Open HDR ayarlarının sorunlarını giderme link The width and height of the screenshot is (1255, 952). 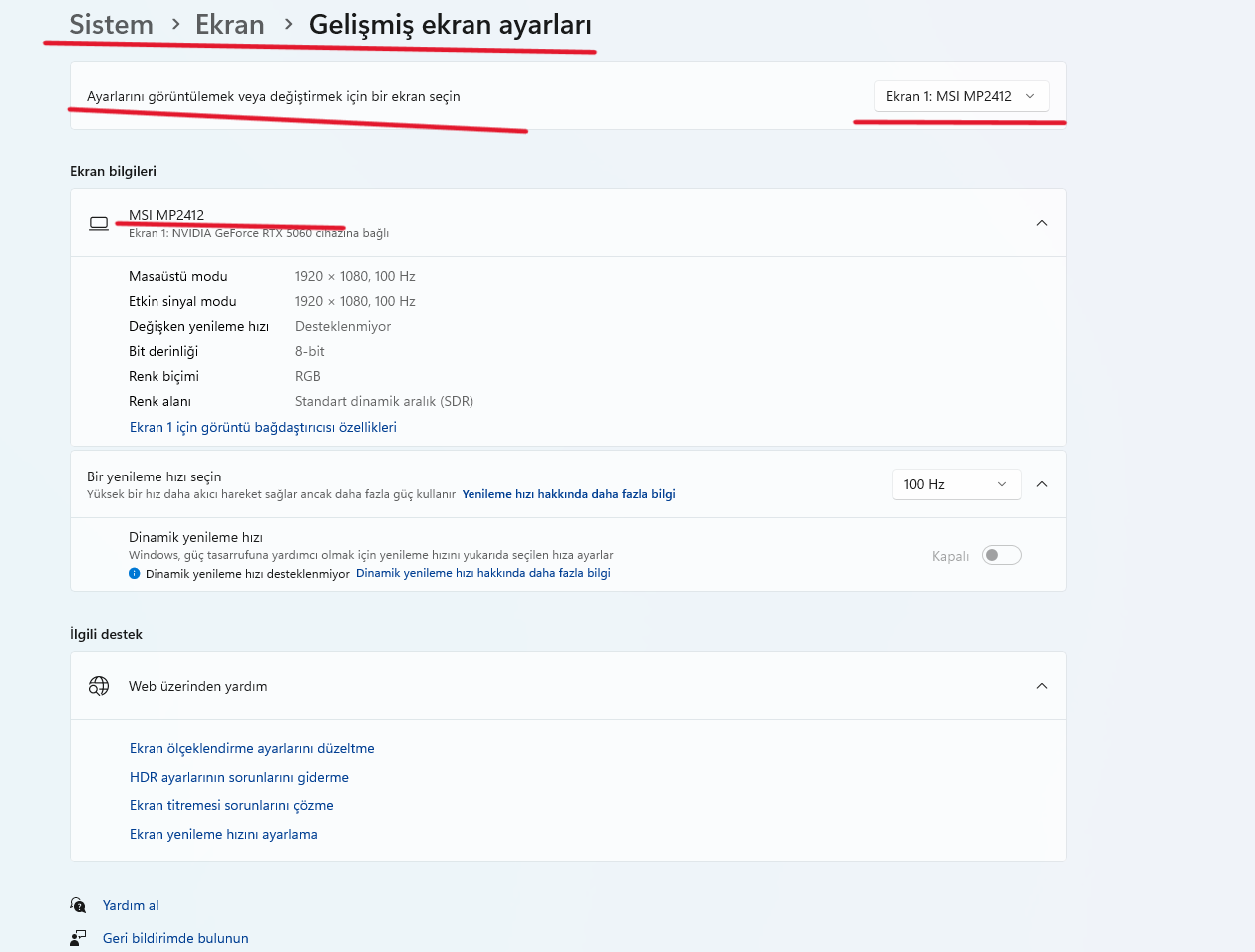(x=239, y=777)
